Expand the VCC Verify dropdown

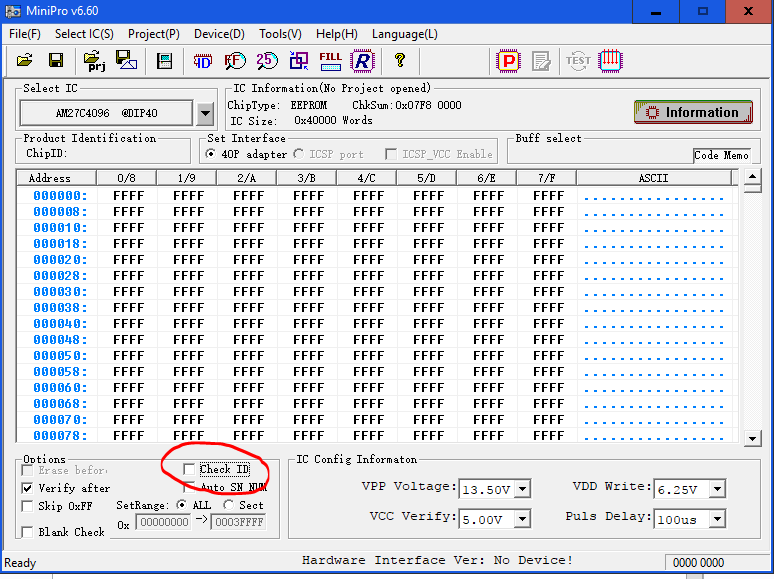[x=522, y=519]
